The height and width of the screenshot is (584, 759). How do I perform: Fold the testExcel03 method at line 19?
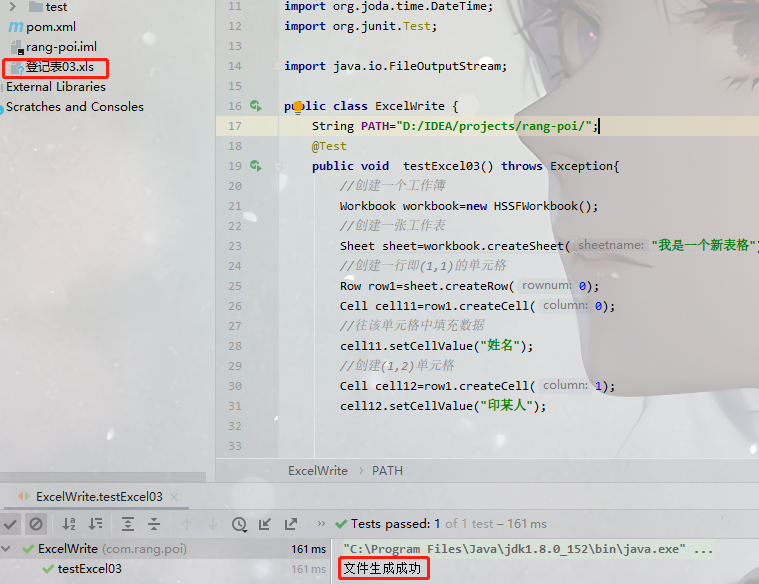(279, 167)
